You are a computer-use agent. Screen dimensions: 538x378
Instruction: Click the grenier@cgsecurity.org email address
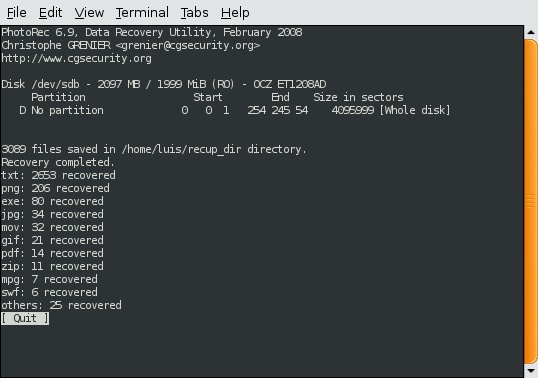tap(188, 45)
